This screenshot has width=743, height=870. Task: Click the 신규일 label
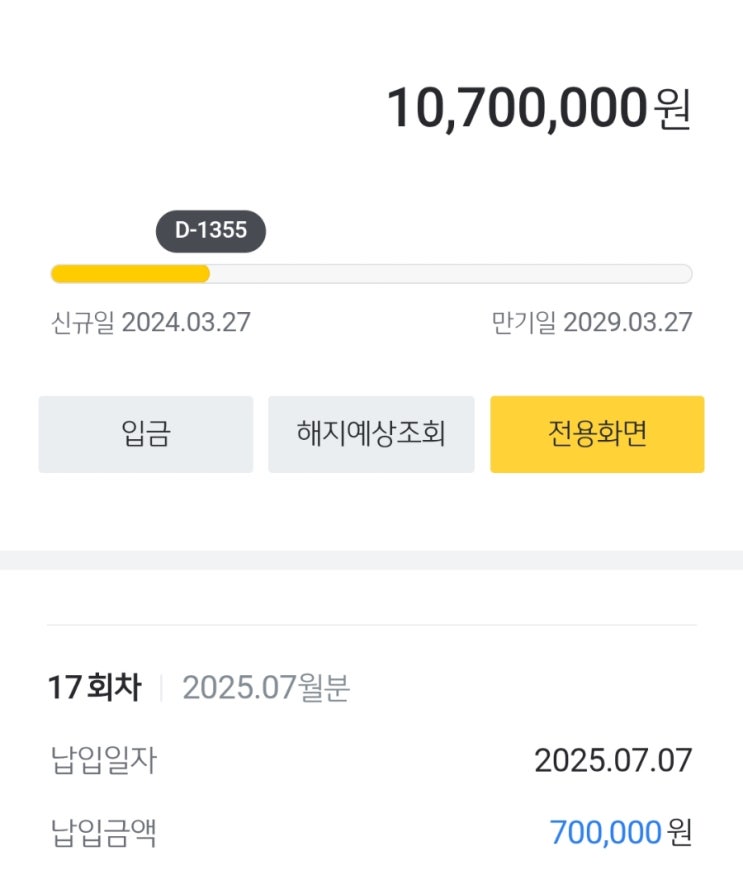tap(82, 323)
